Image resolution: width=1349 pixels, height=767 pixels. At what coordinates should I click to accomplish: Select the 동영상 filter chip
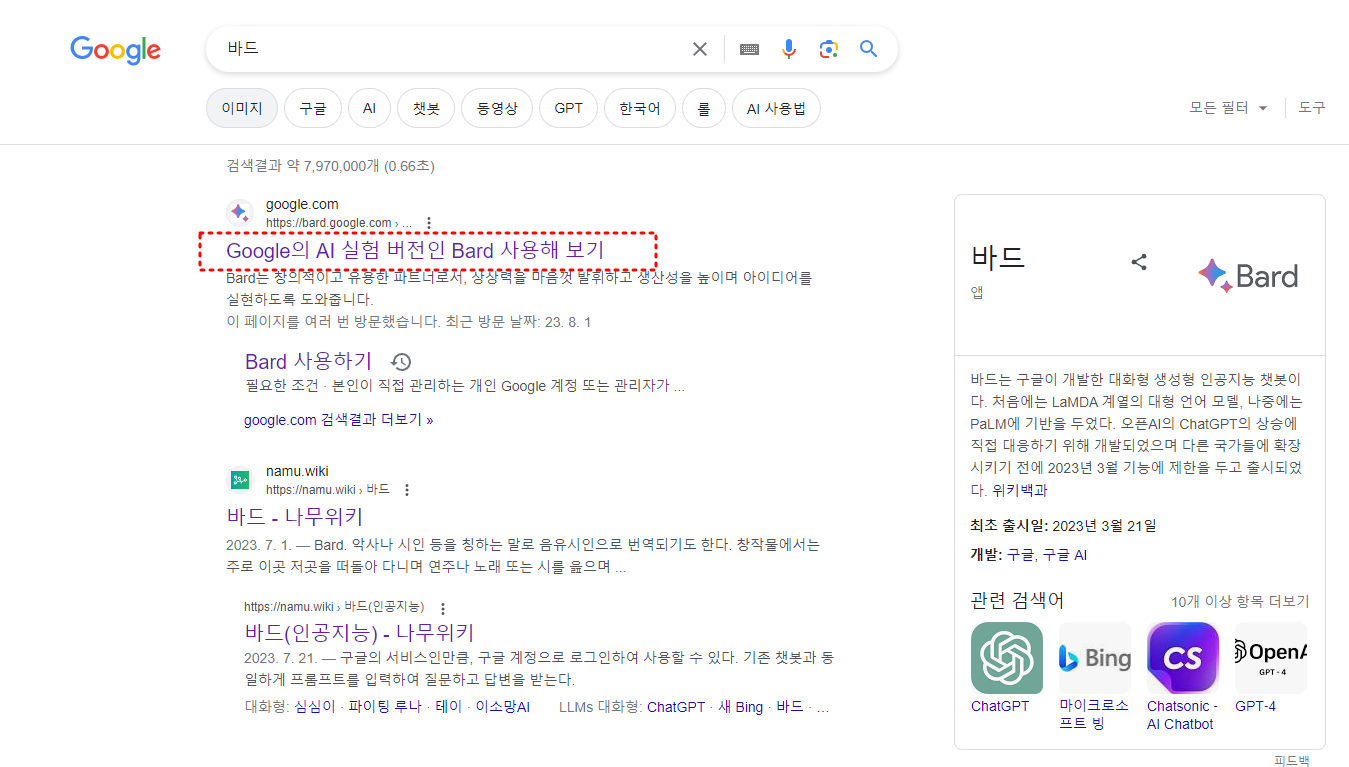tap(497, 108)
